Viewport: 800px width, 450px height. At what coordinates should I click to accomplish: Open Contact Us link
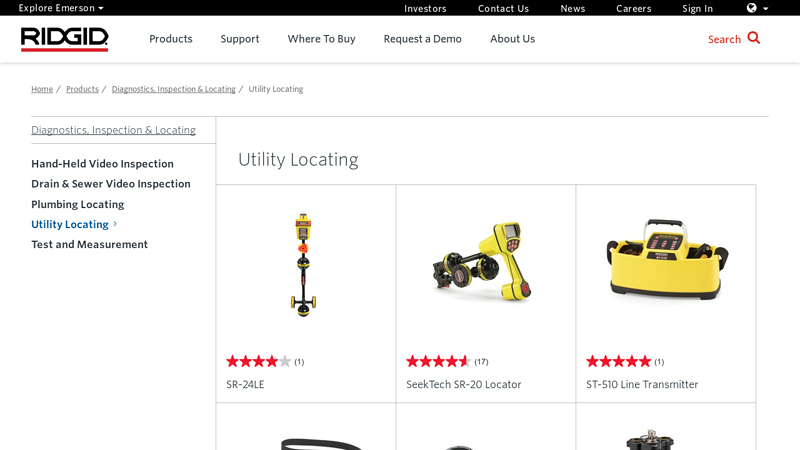pyautogui.click(x=503, y=9)
